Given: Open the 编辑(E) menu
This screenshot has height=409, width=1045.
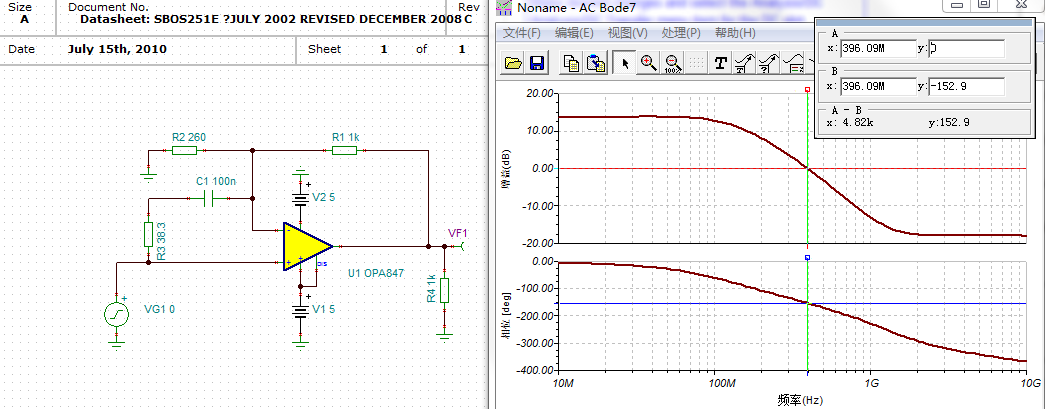Looking at the screenshot, I should 574,33.
